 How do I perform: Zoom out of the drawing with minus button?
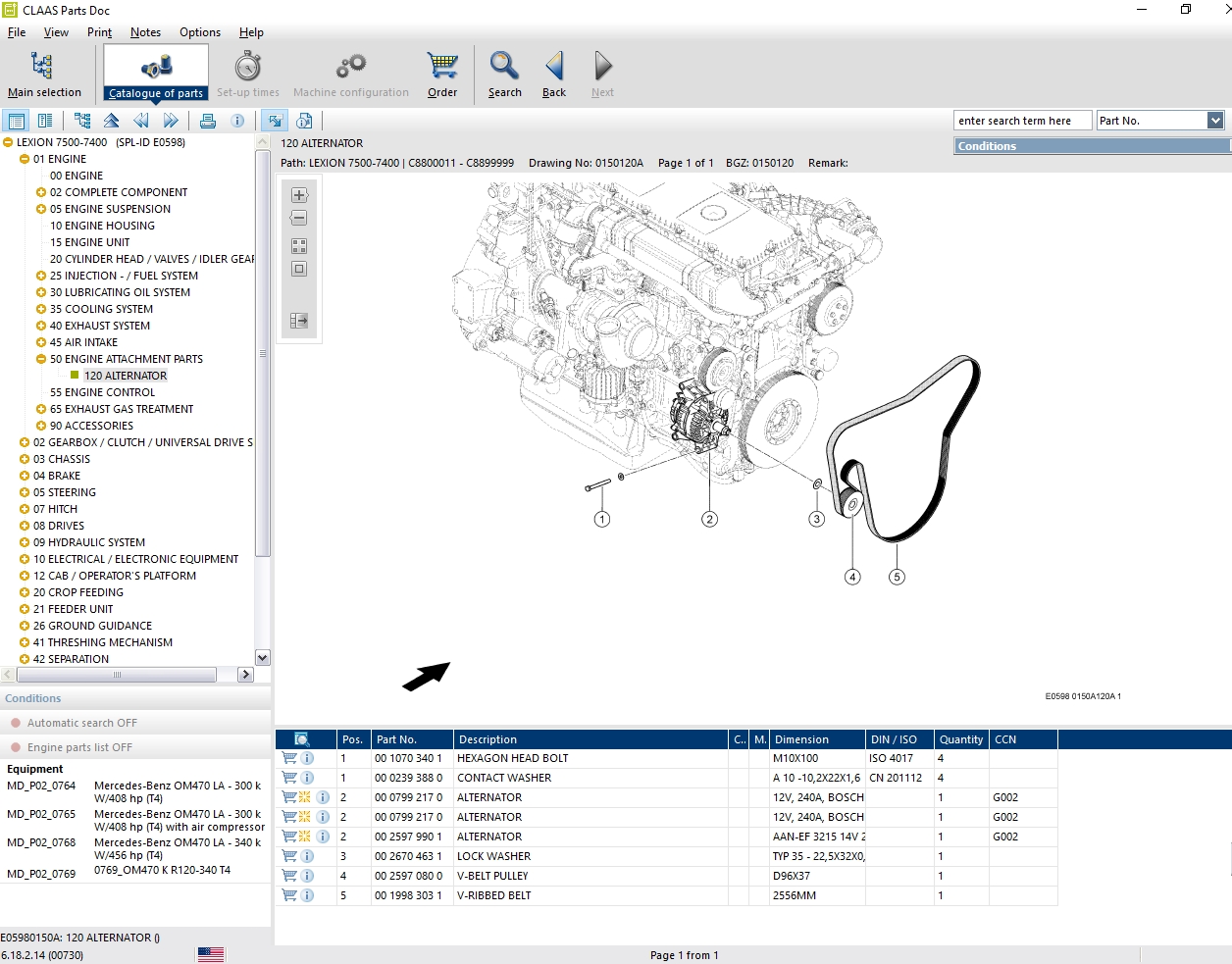pos(299,218)
